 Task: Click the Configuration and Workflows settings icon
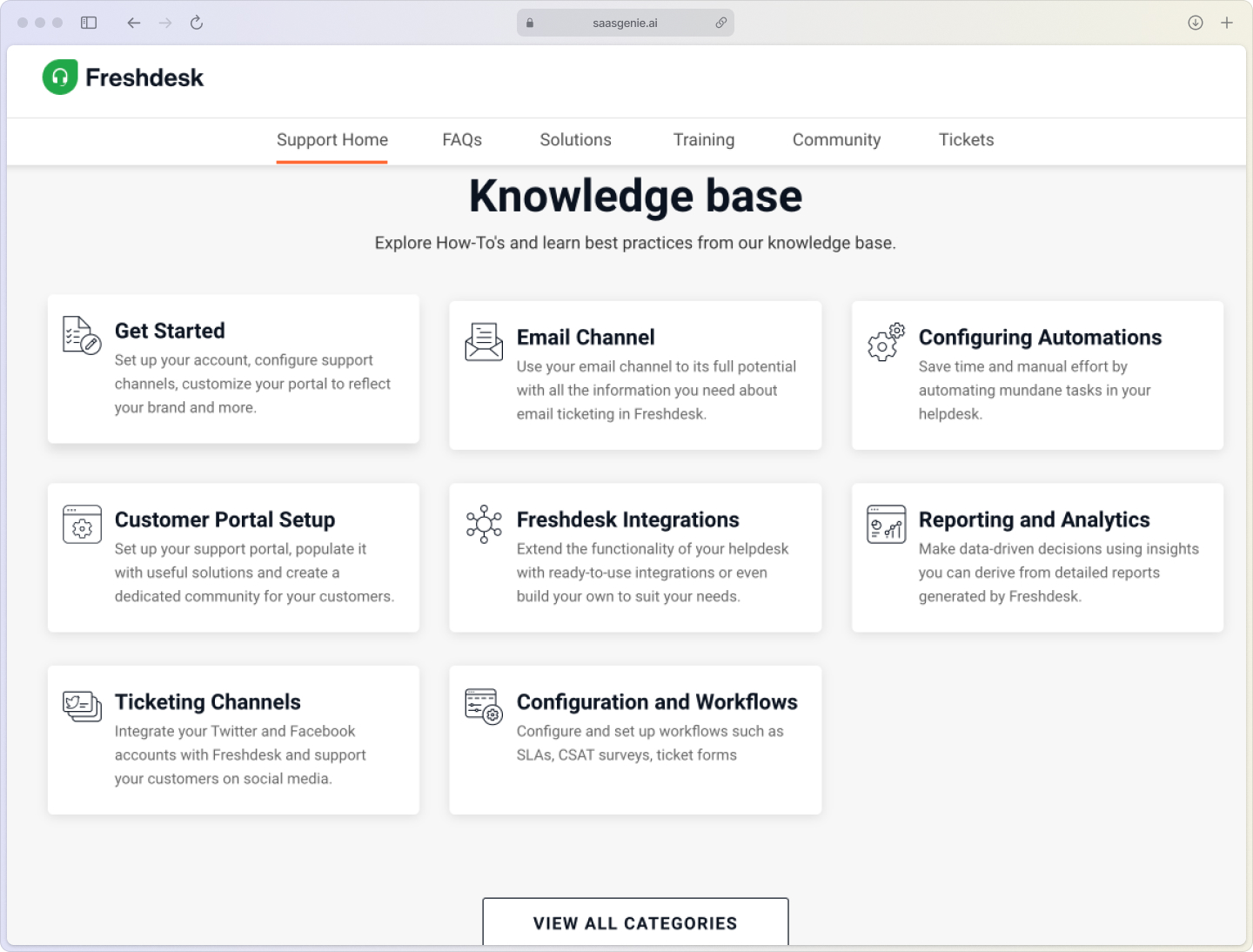click(x=484, y=707)
